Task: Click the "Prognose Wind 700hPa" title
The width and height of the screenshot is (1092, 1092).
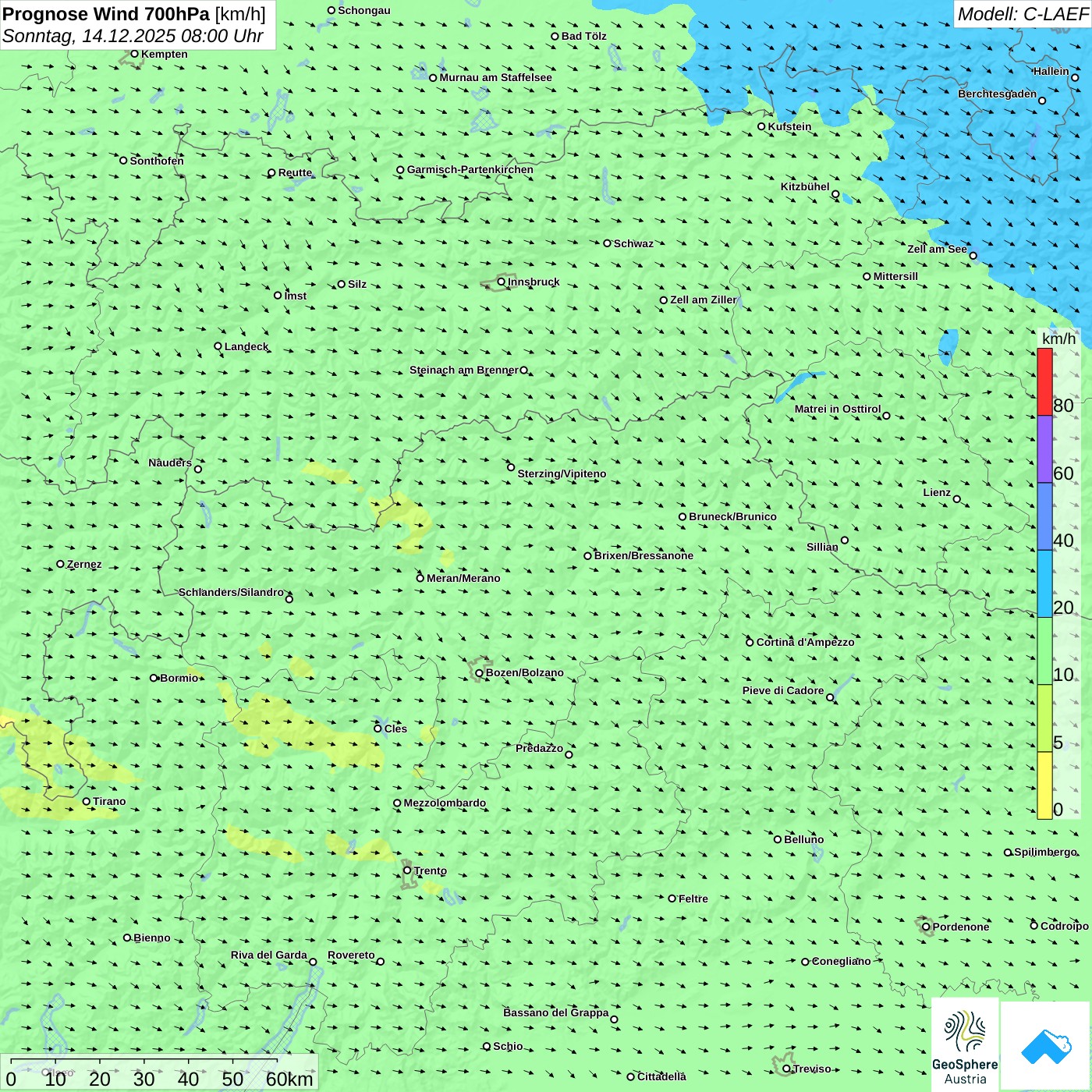Action: [x=106, y=14]
